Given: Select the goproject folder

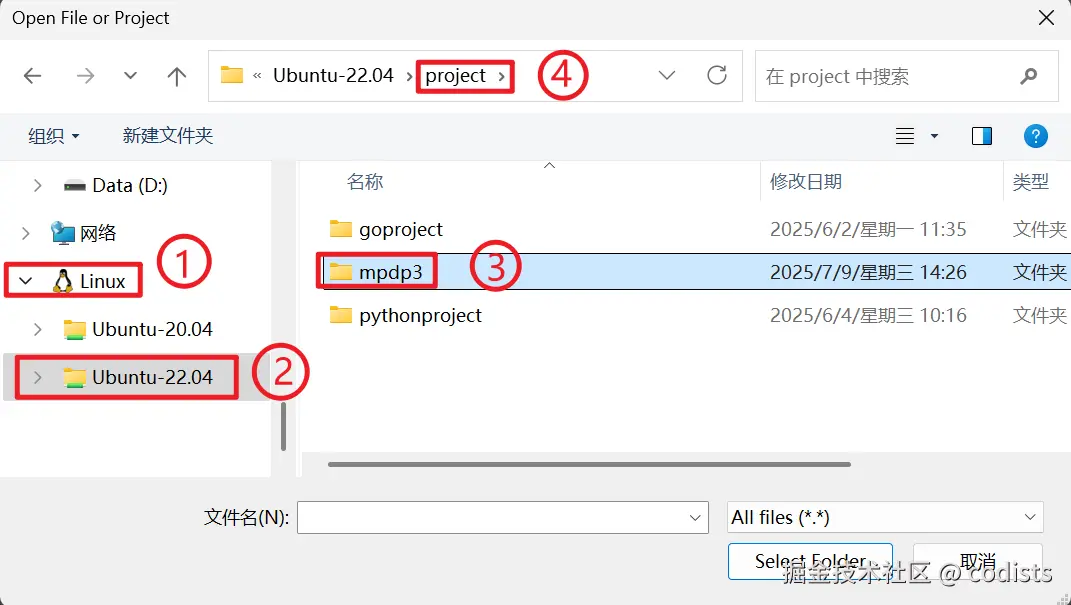Looking at the screenshot, I should click(400, 230).
